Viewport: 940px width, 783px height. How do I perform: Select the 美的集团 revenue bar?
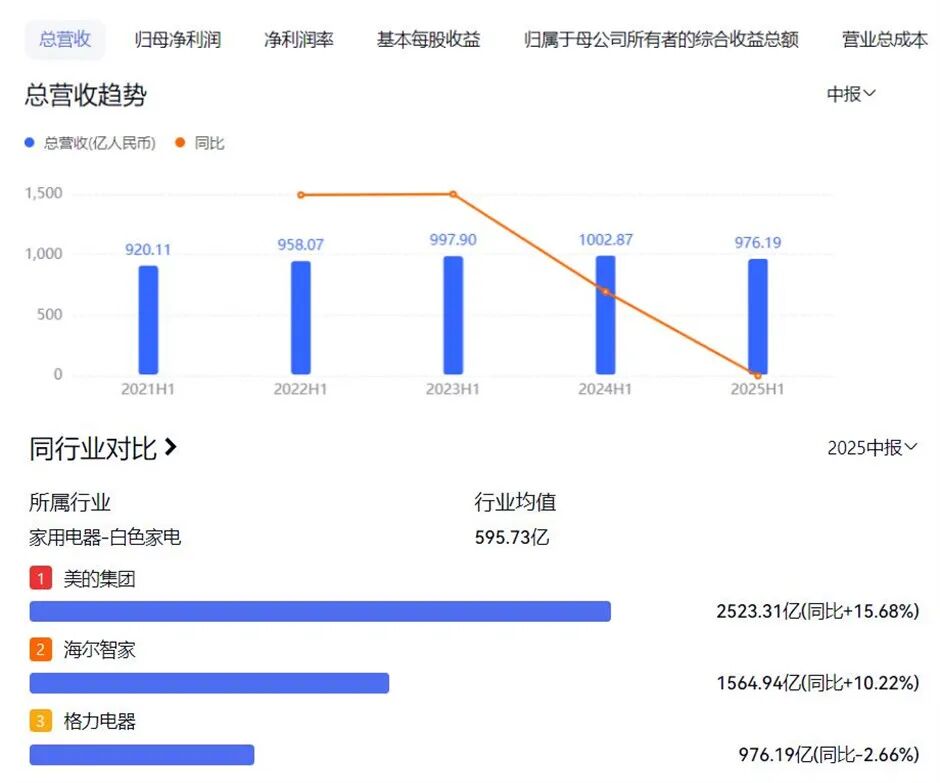(320, 611)
